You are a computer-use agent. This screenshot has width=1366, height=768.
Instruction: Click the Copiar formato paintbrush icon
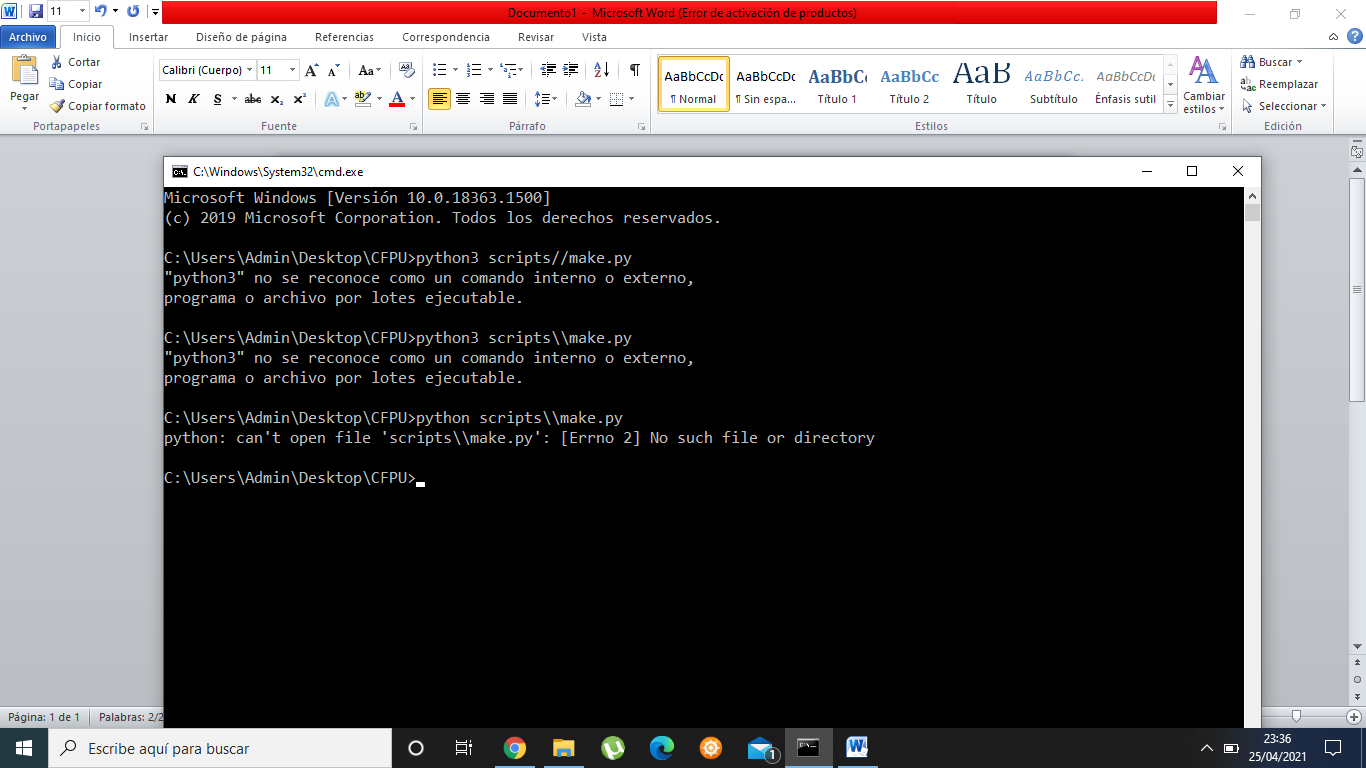point(57,106)
